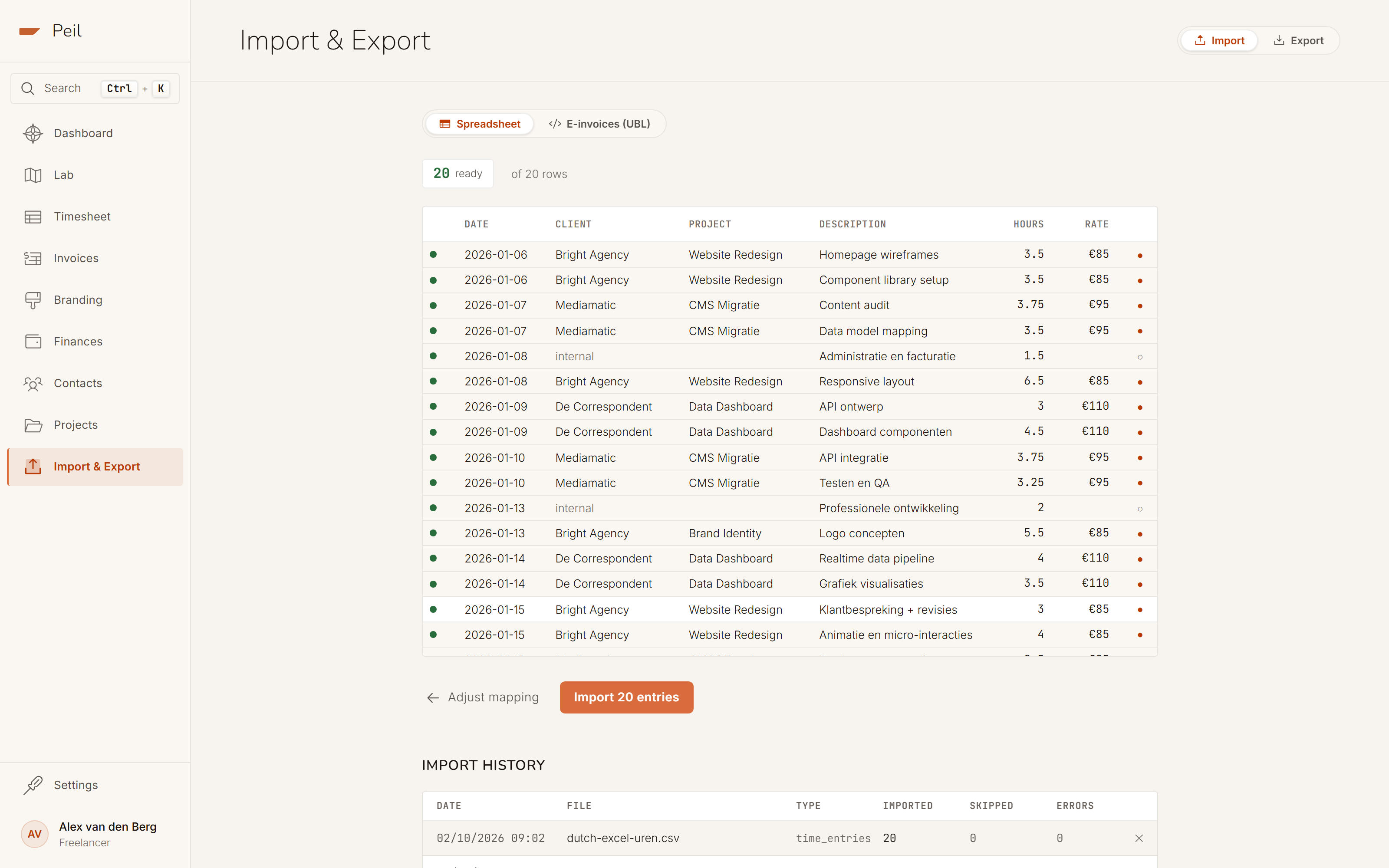Click the 20 ready status badge
1389x868 pixels.
458,173
